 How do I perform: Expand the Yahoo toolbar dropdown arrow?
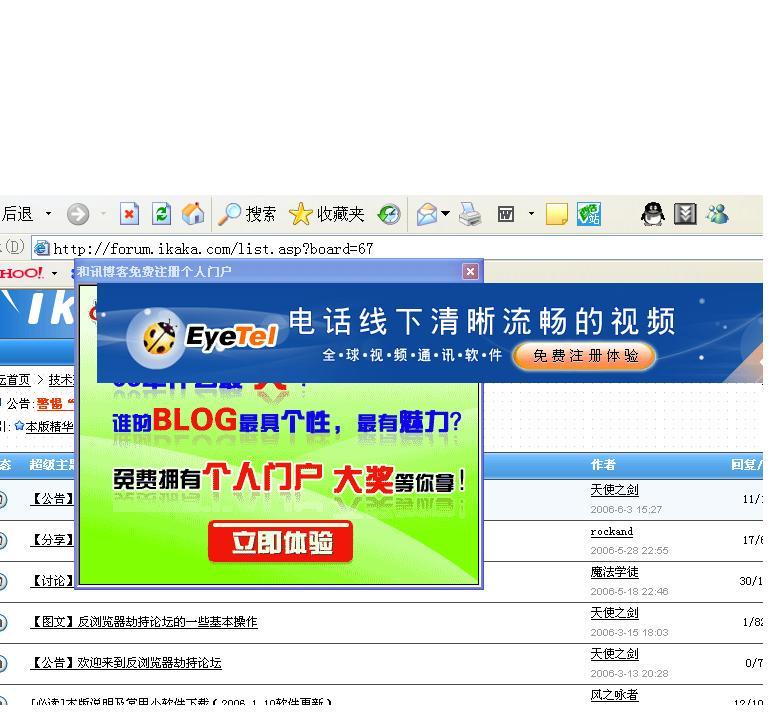(55, 273)
